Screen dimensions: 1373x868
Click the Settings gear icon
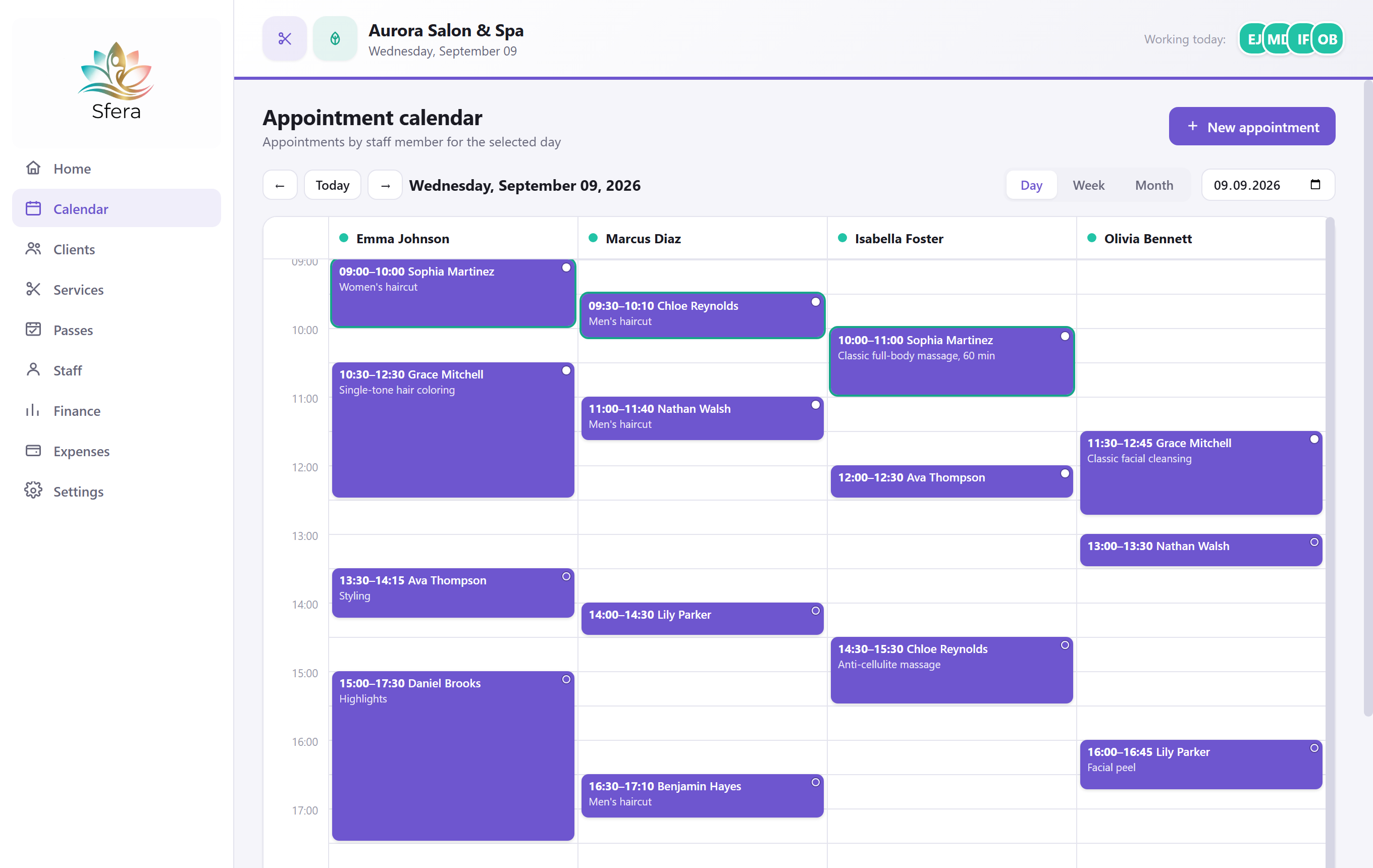click(x=33, y=491)
